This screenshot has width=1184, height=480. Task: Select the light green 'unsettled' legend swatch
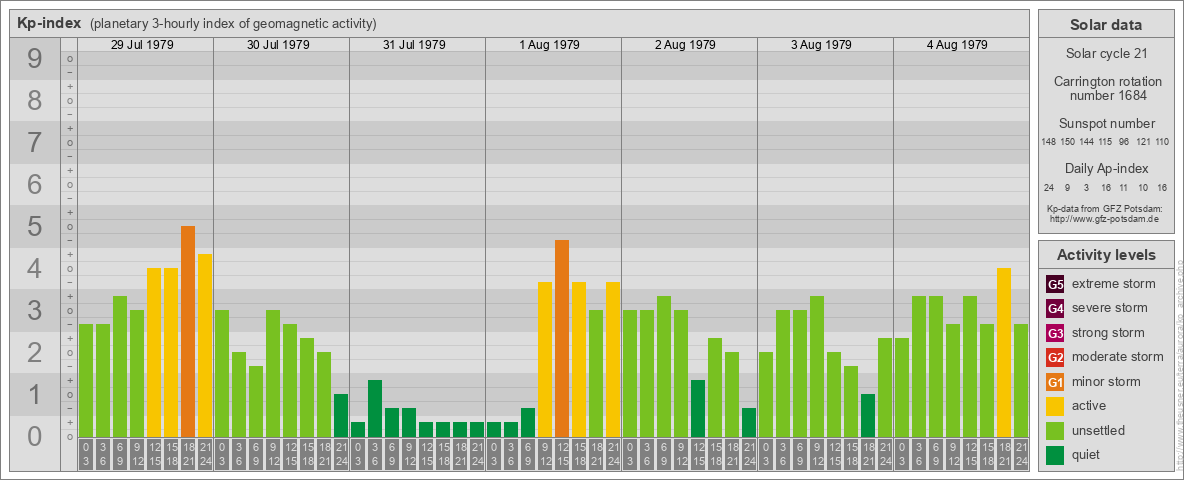pyautogui.click(x=1055, y=430)
